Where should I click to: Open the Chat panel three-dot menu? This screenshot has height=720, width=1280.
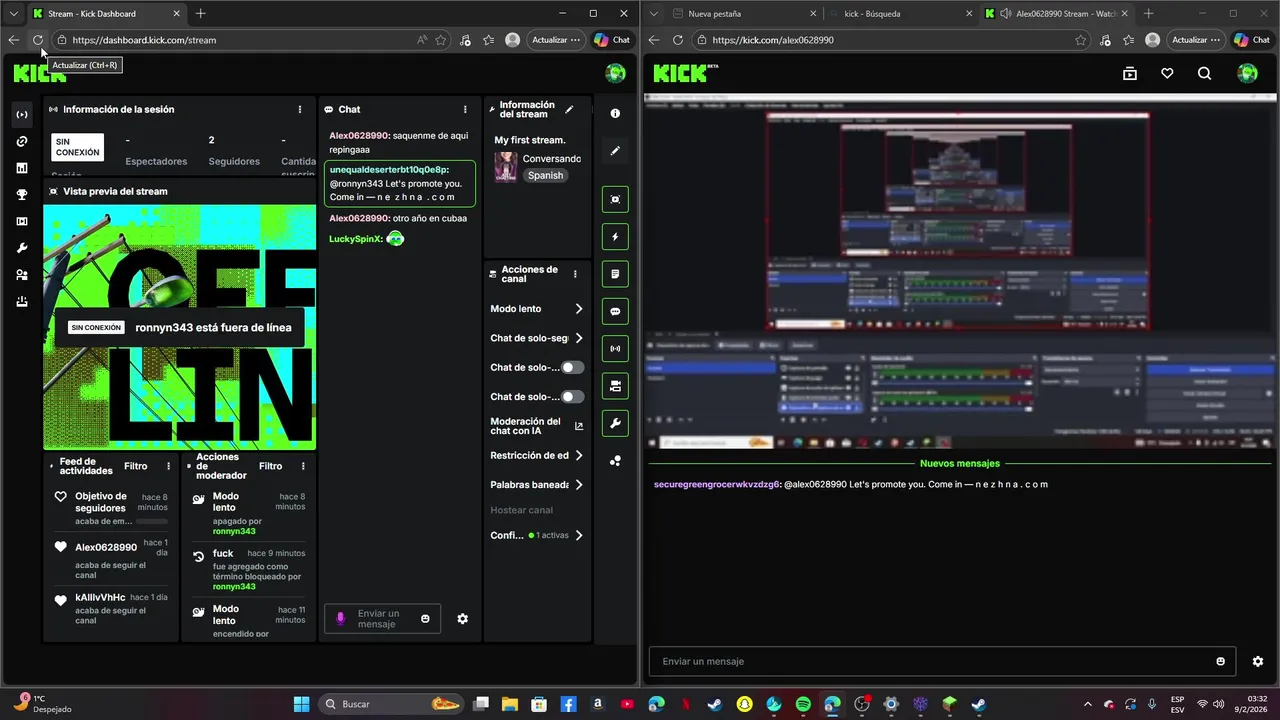[x=465, y=109]
